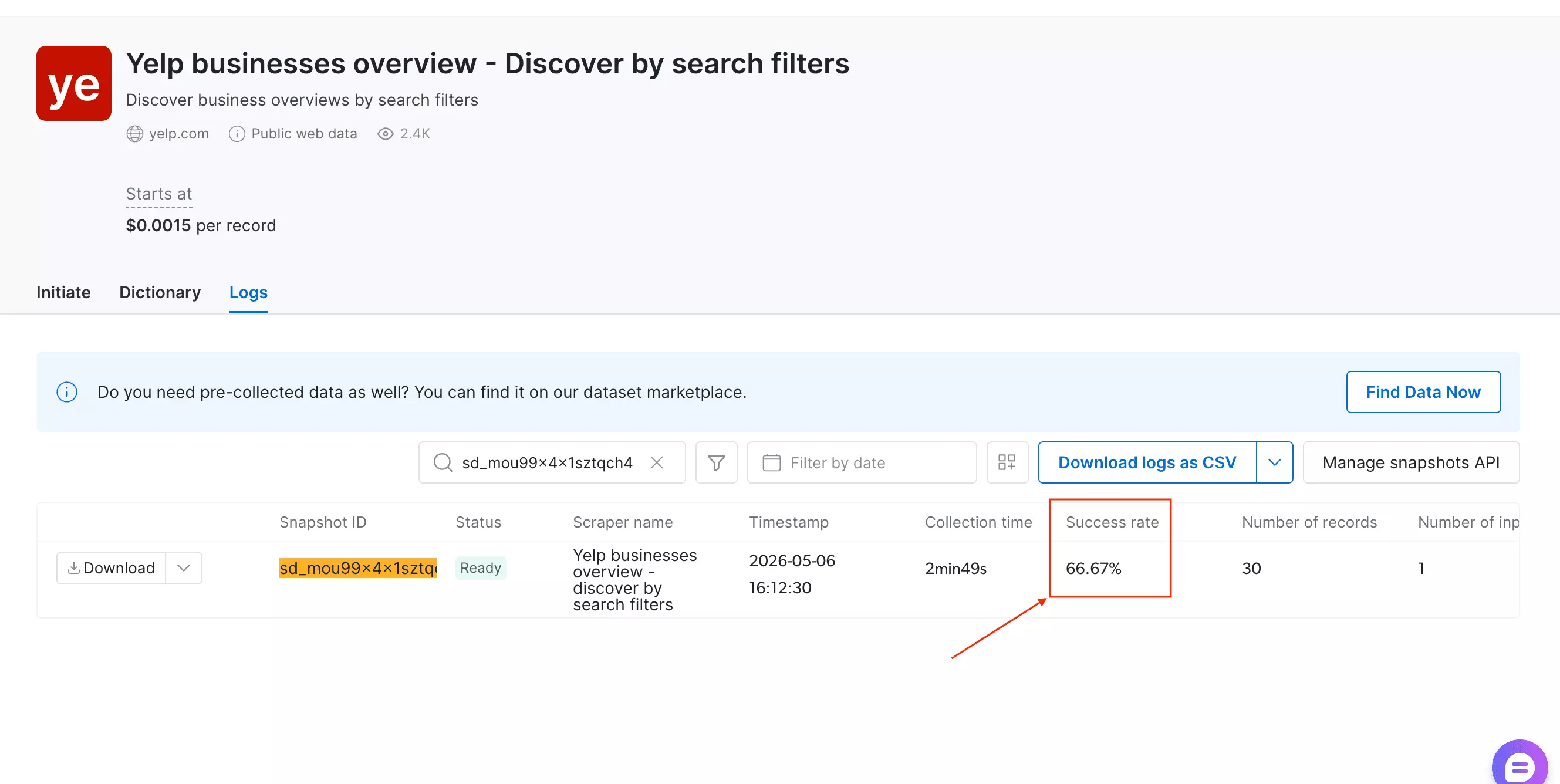Click the Status column header
Viewport: 1560px width, 784px height.
(x=478, y=522)
